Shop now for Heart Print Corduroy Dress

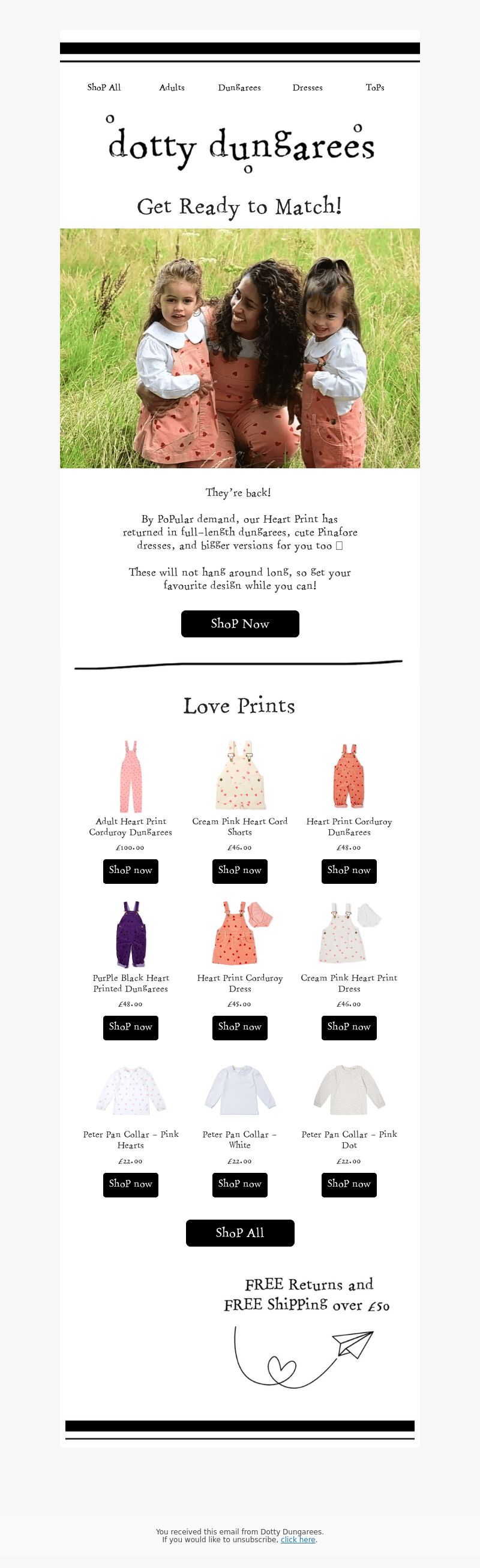click(x=240, y=1028)
